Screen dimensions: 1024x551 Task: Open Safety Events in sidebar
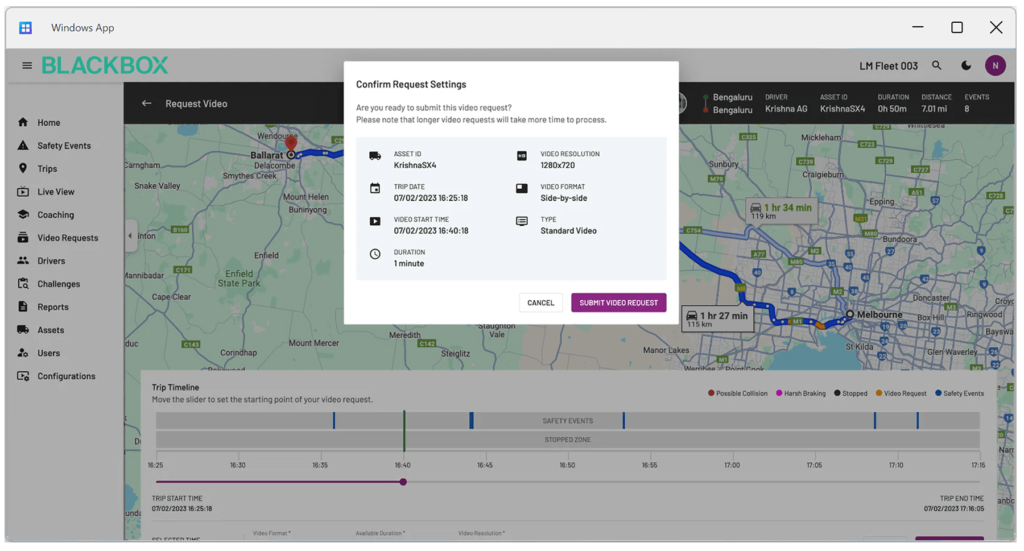tap(64, 146)
